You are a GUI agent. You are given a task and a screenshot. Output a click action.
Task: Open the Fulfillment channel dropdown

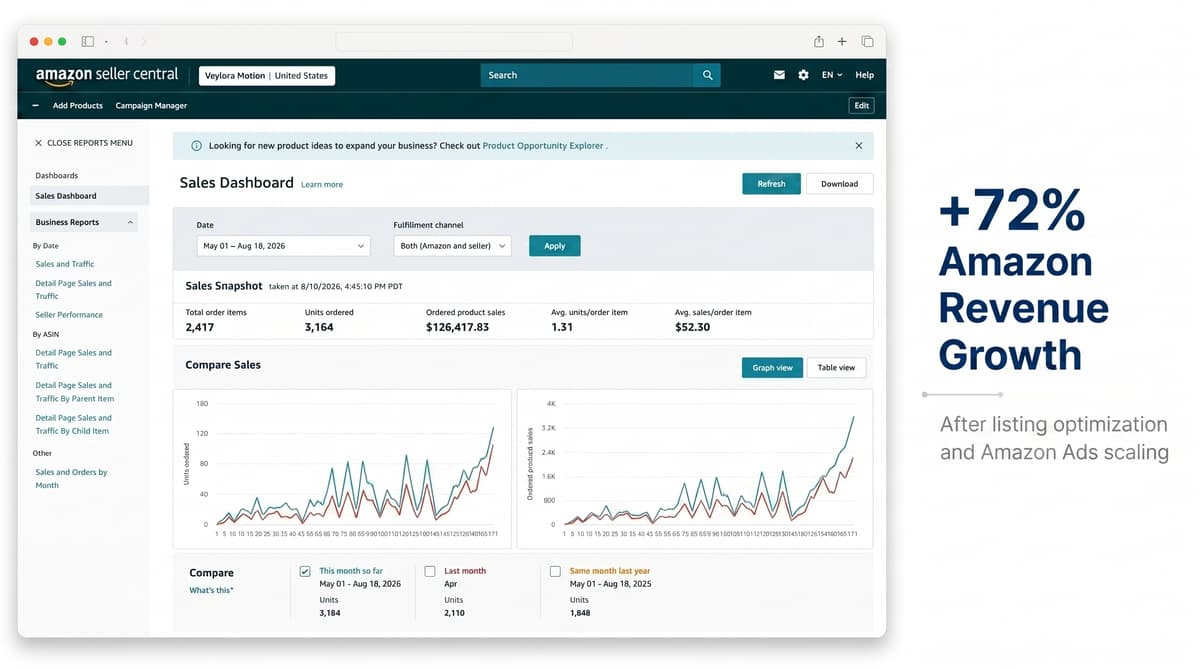[452, 246]
